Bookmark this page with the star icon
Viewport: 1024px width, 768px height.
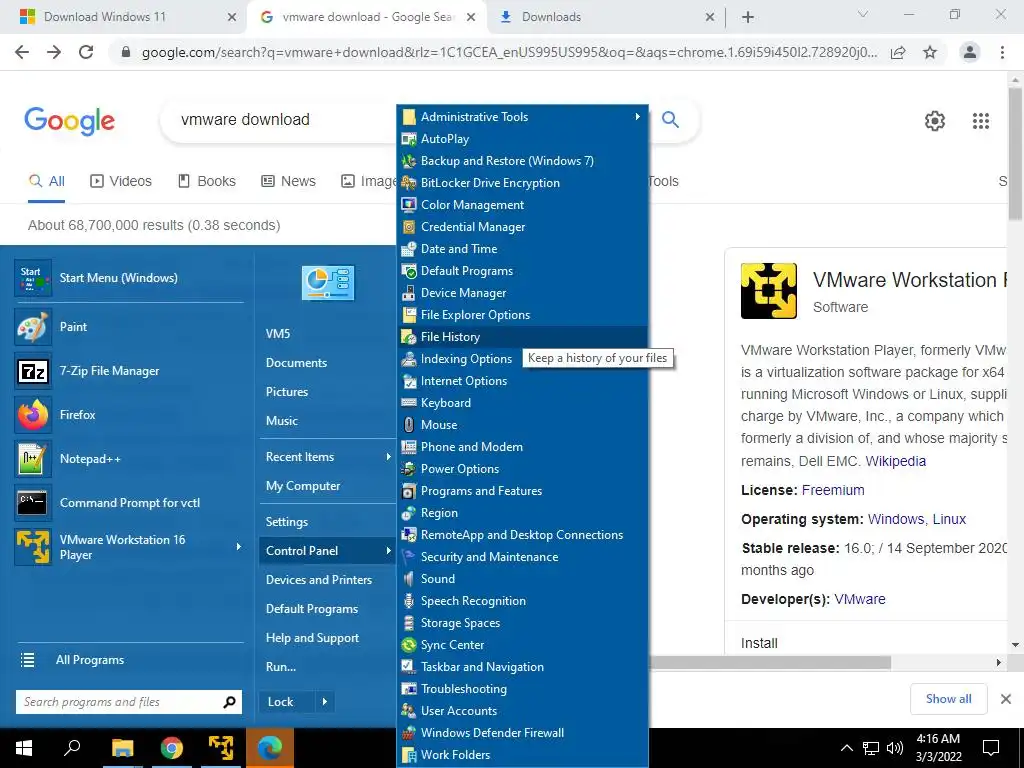click(x=930, y=52)
